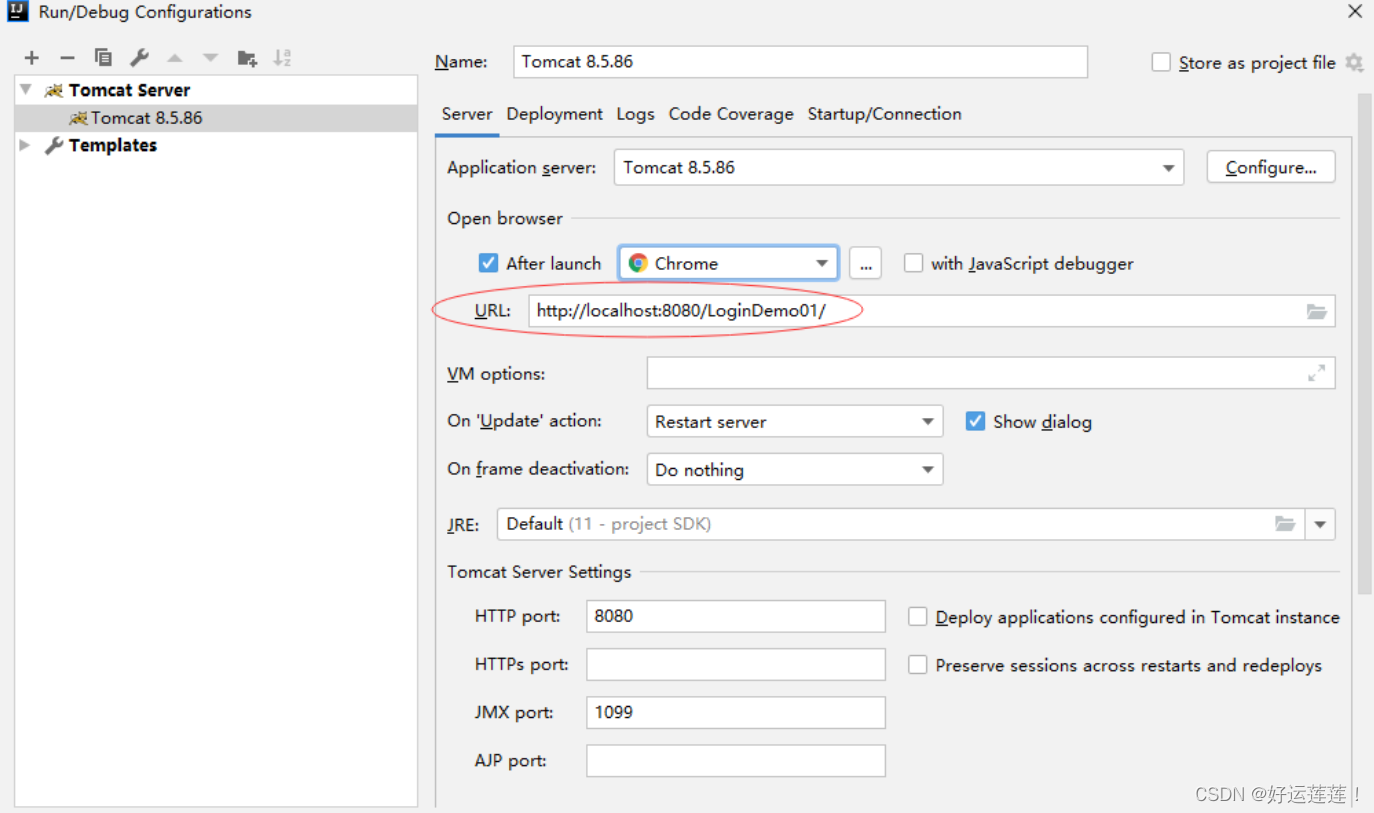Add a new configuration with plus icon
The height and width of the screenshot is (813, 1374).
32,58
